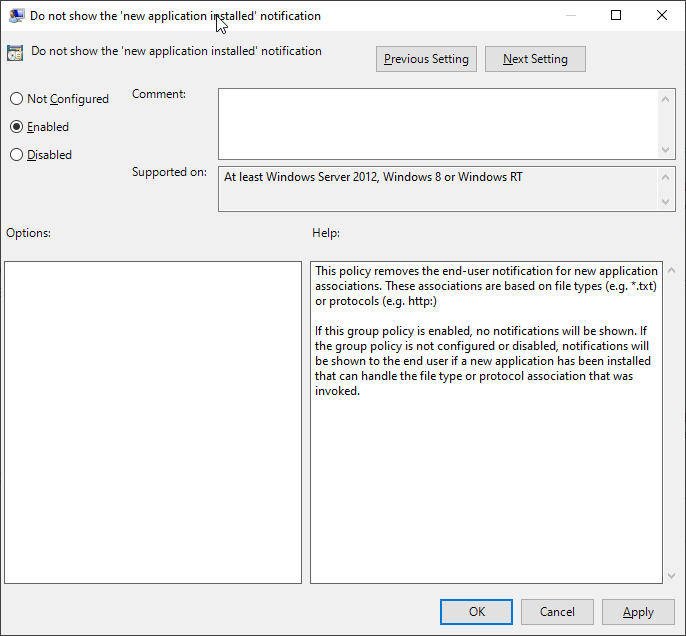Maximize the policy setting window
The width and height of the screenshot is (686, 636).
pos(616,16)
